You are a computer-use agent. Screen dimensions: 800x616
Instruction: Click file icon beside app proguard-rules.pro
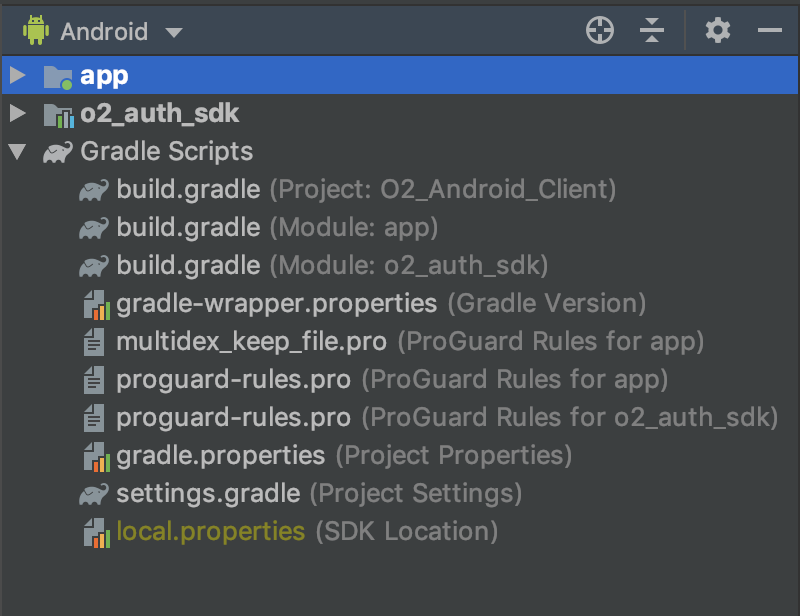pyautogui.click(x=94, y=380)
